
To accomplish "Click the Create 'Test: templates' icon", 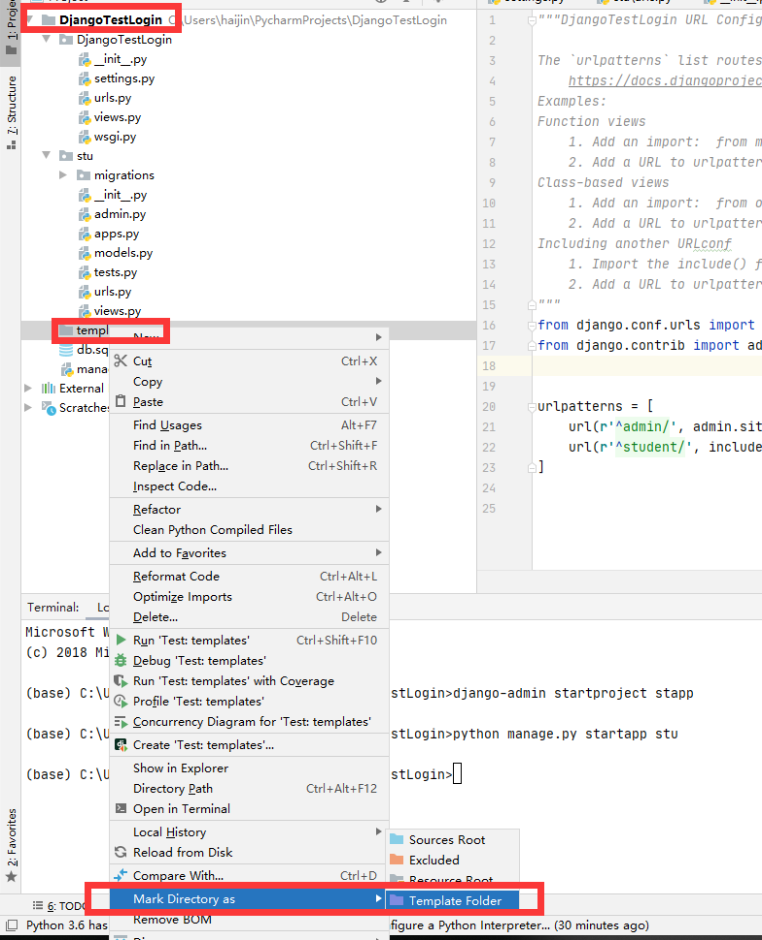I will point(121,745).
